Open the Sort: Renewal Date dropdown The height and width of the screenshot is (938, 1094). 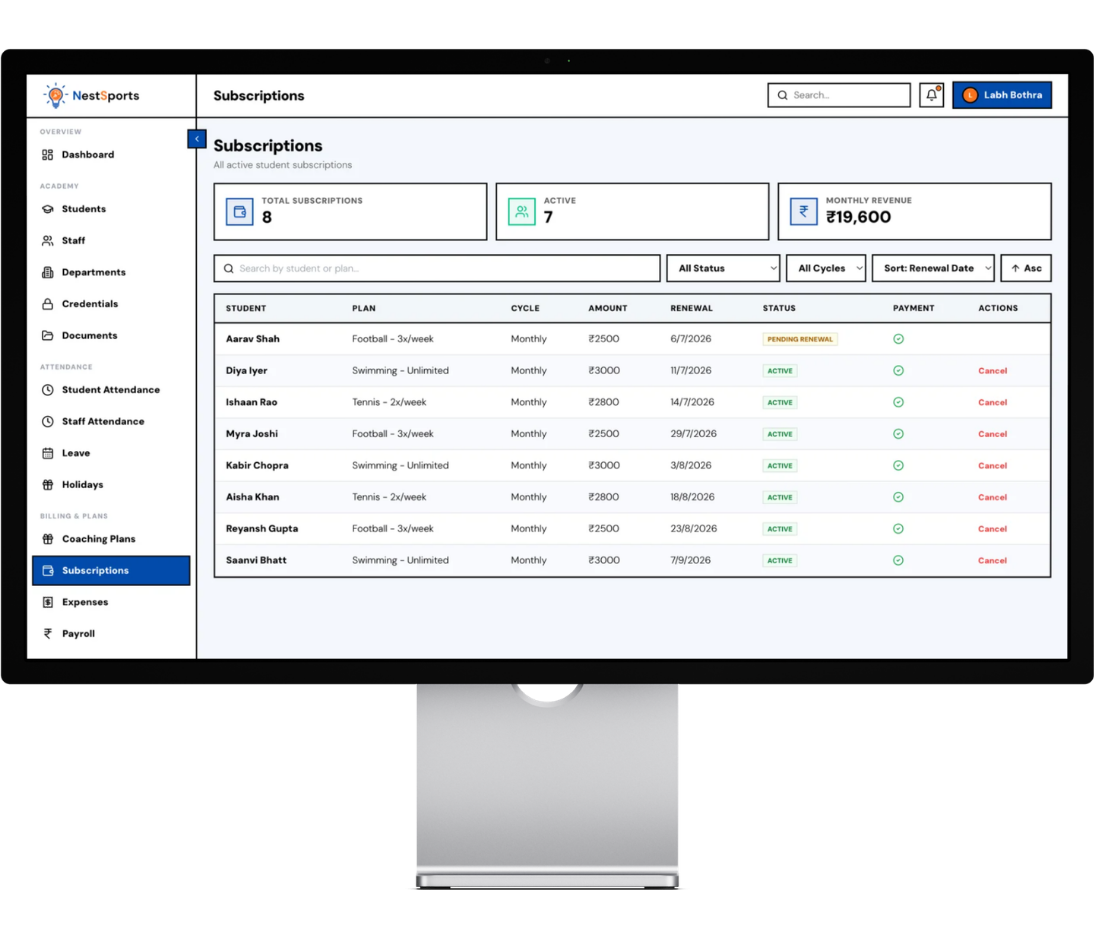point(933,268)
